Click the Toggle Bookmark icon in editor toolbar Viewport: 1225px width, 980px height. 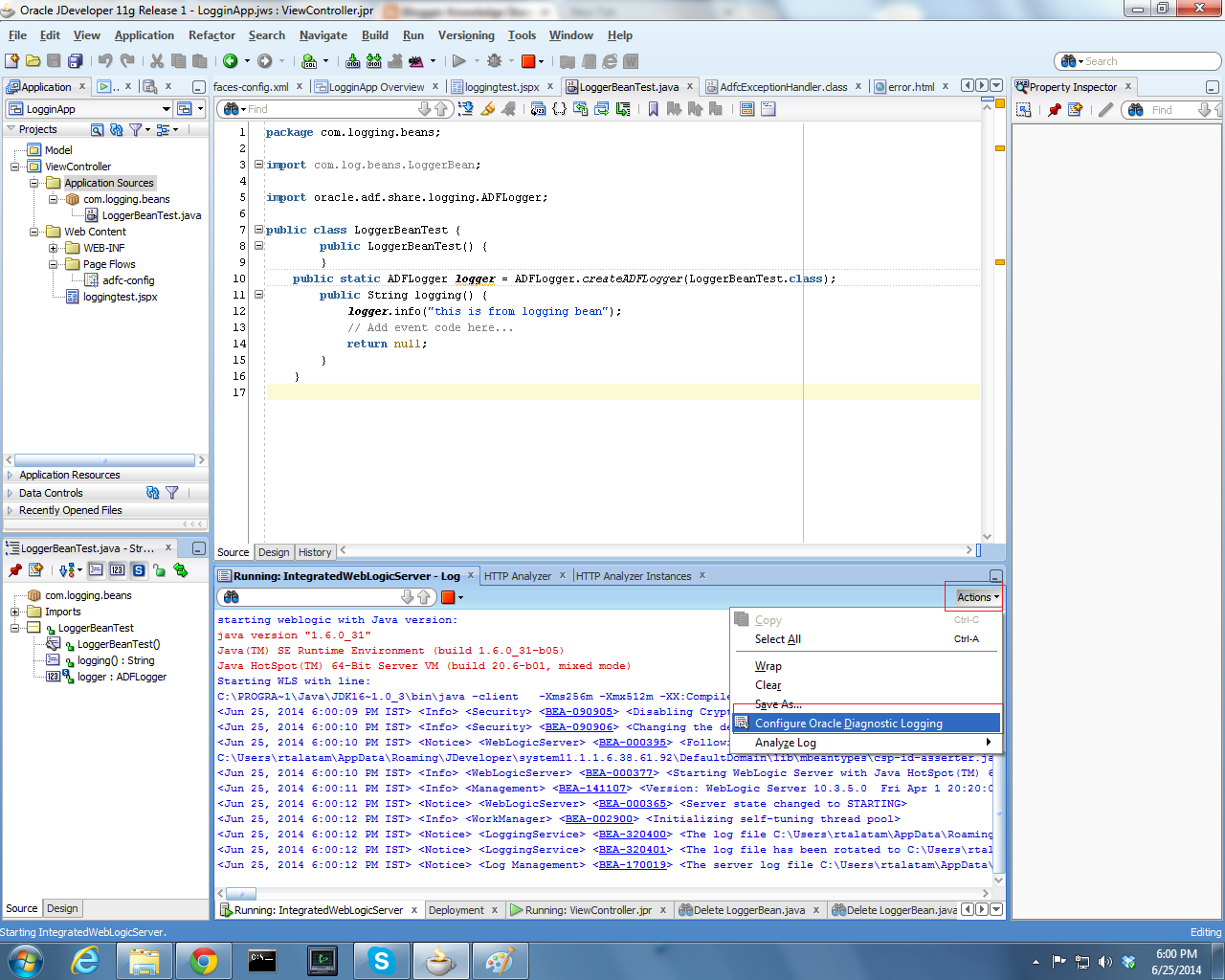tap(653, 109)
